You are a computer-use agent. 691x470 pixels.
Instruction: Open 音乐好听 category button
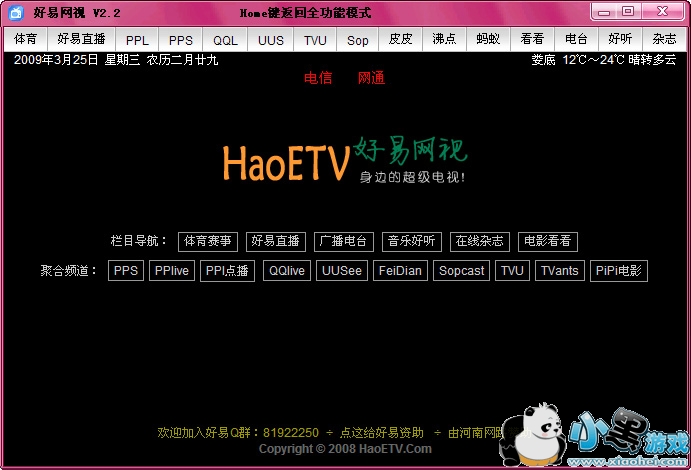412,241
